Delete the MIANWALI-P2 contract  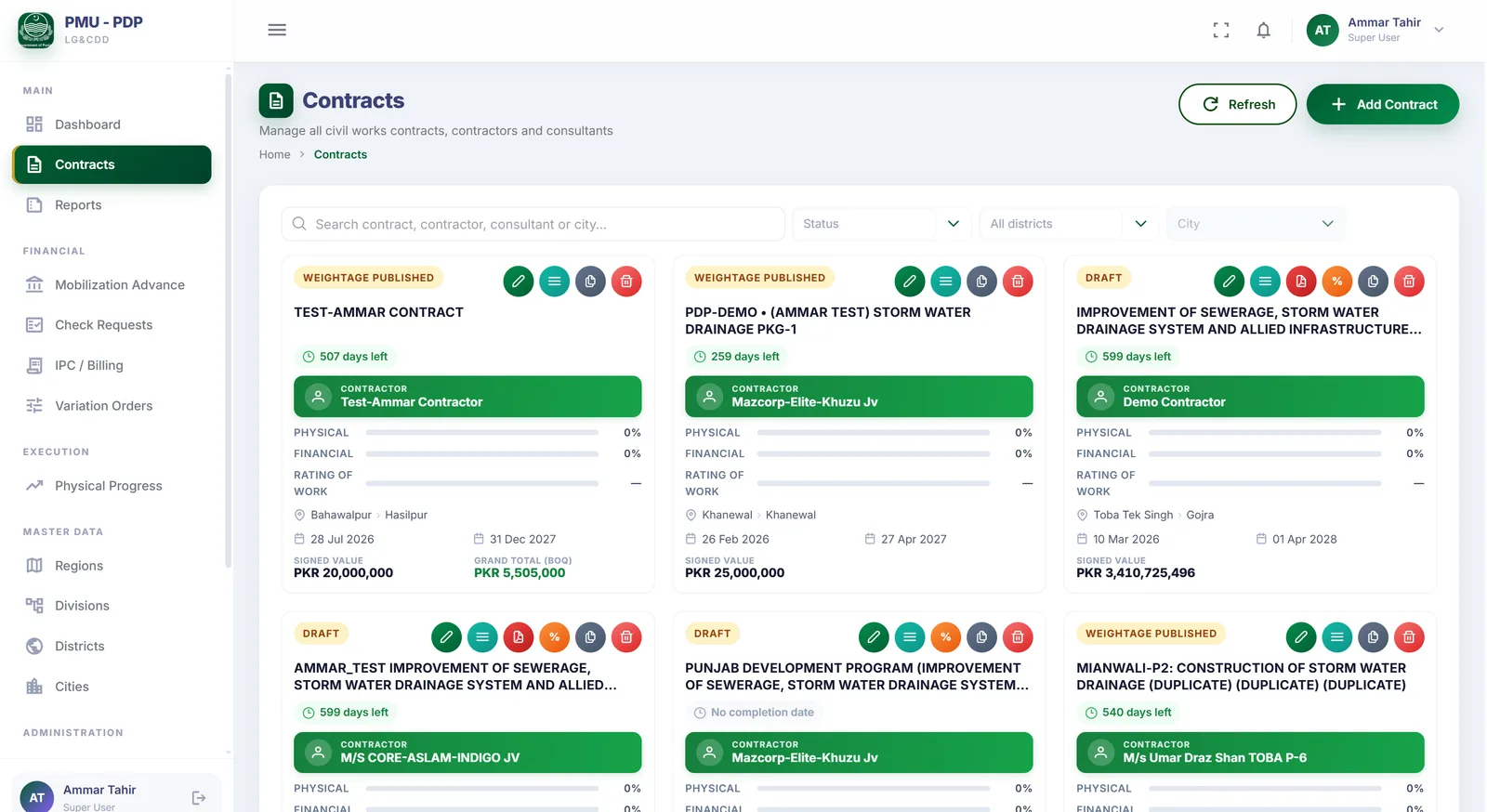[1409, 637]
